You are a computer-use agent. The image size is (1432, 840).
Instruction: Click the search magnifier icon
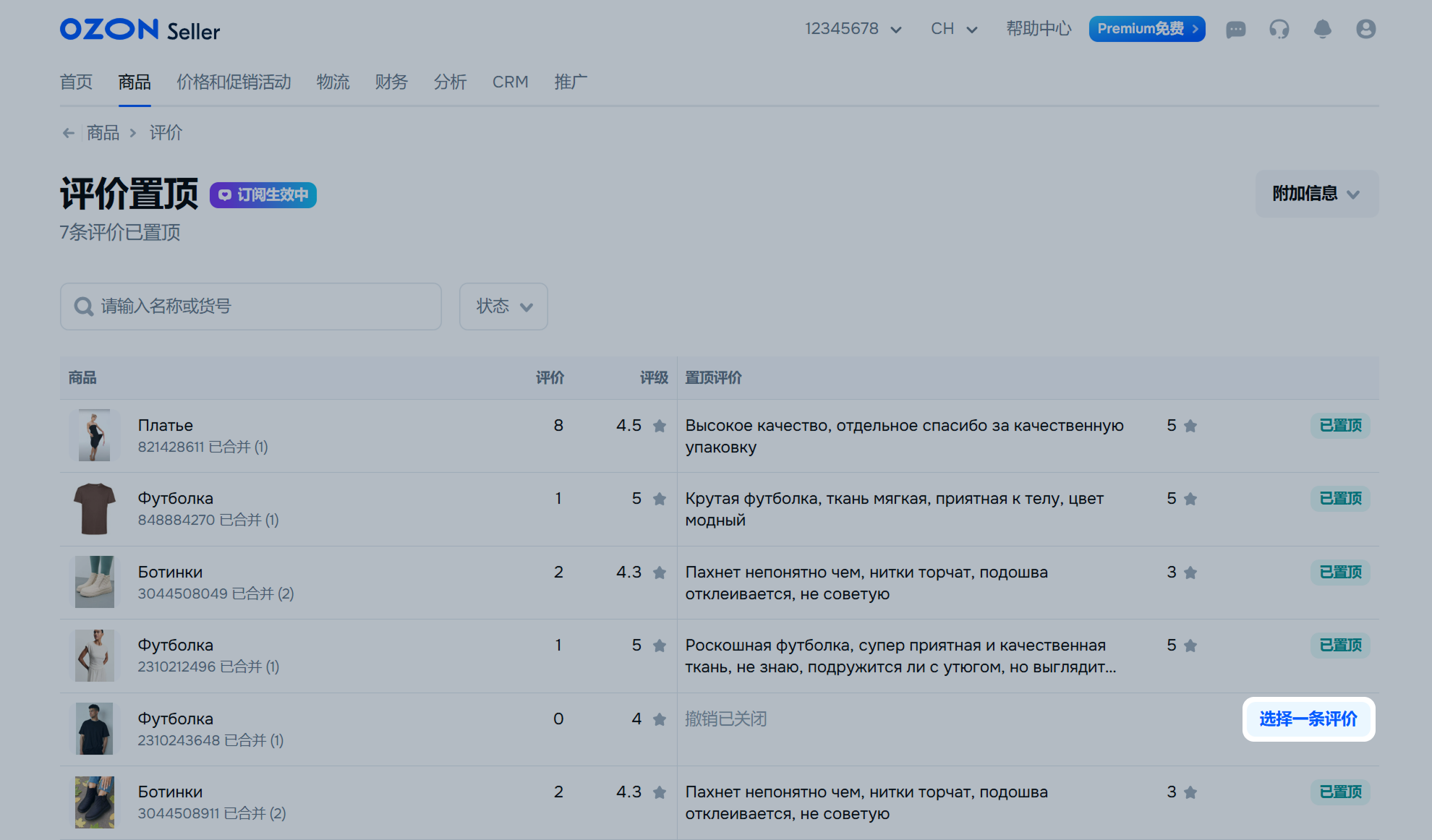click(x=84, y=307)
